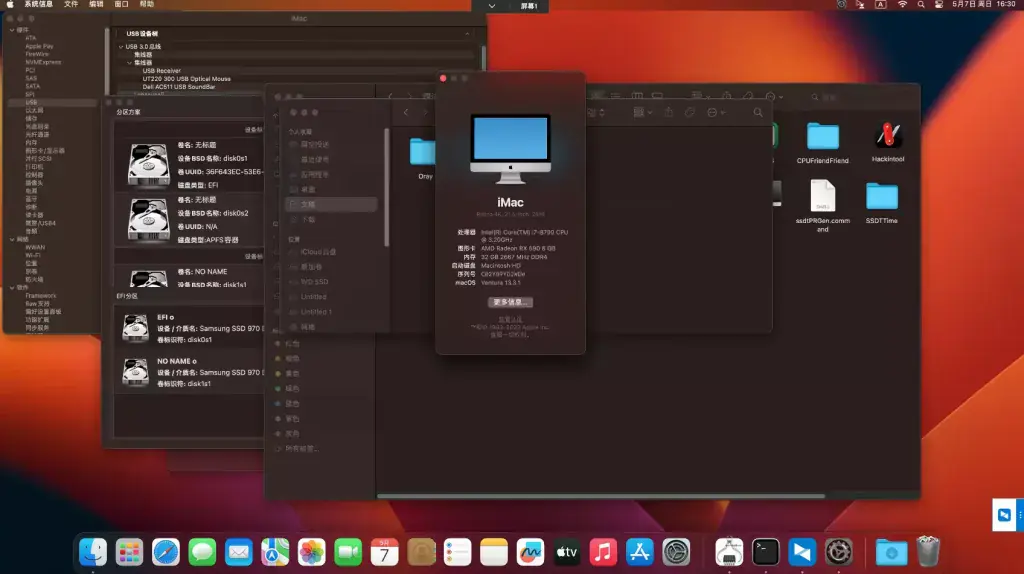Image resolution: width=1024 pixels, height=574 pixels.
Task: Select Dell AC511 USB SoundBar entry
Action: pos(178,86)
